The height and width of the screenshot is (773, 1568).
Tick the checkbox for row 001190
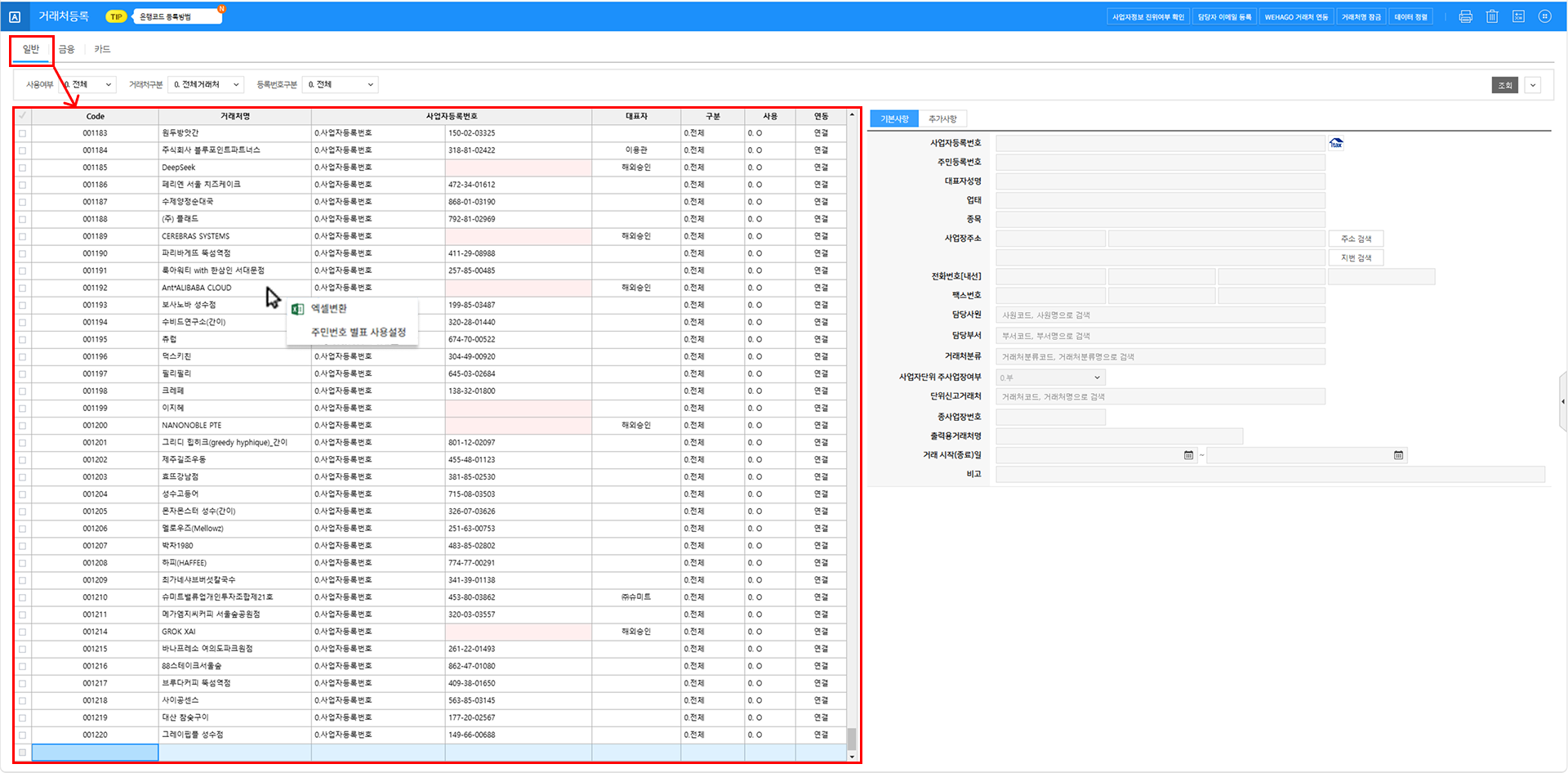tap(22, 253)
